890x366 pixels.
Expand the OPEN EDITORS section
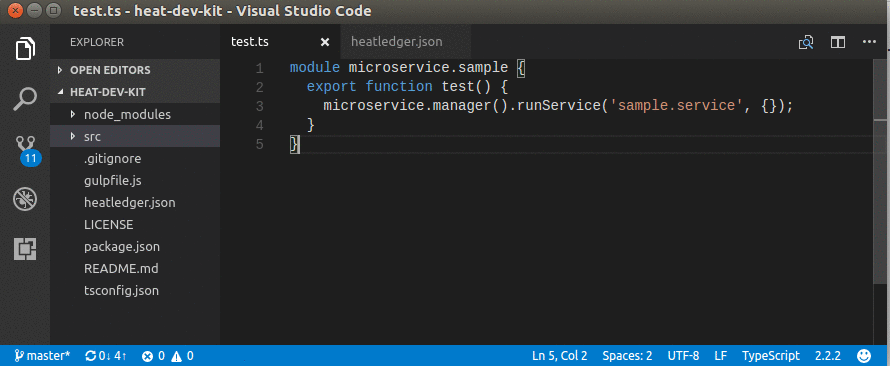110,70
